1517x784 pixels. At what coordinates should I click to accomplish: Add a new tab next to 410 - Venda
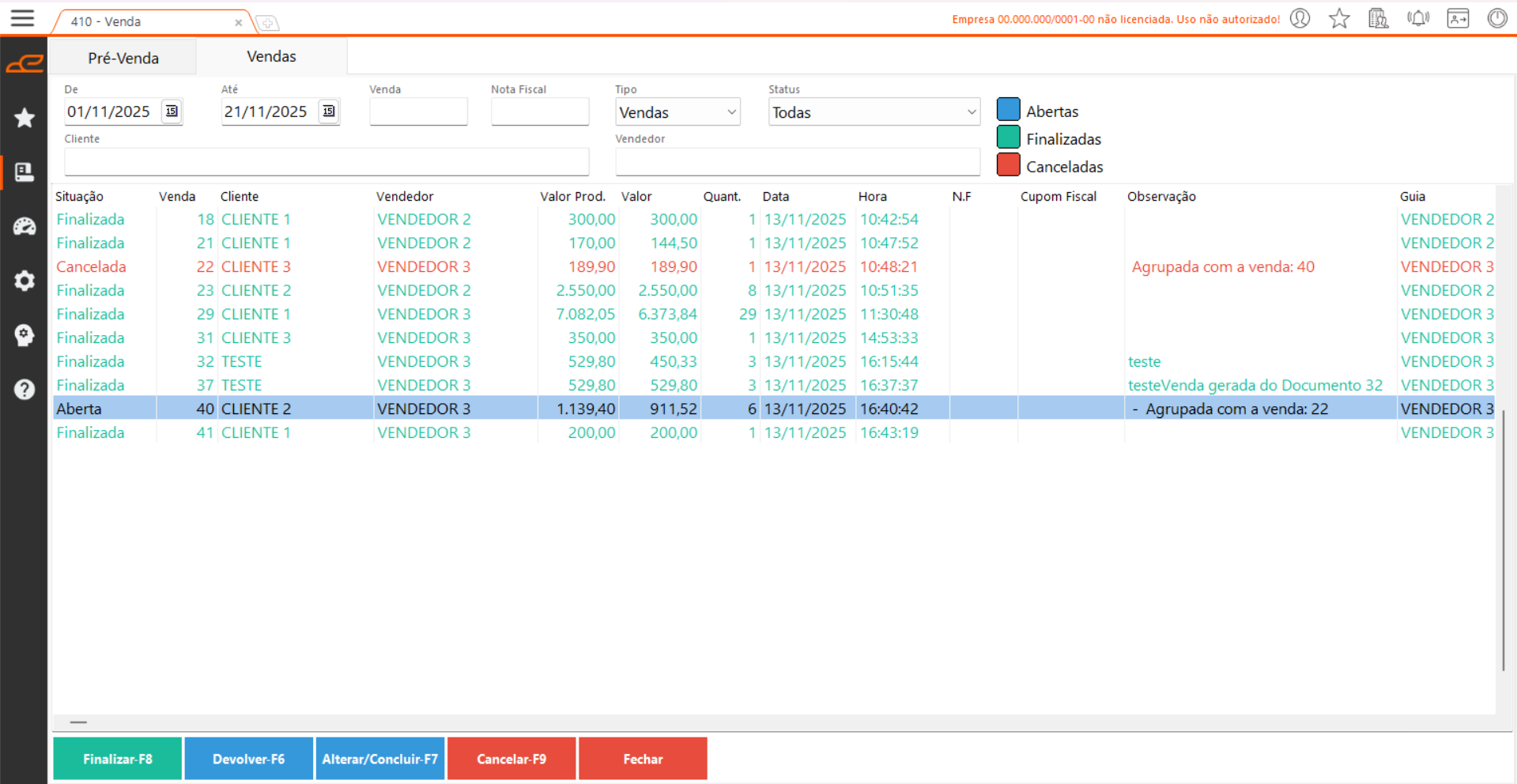(268, 23)
